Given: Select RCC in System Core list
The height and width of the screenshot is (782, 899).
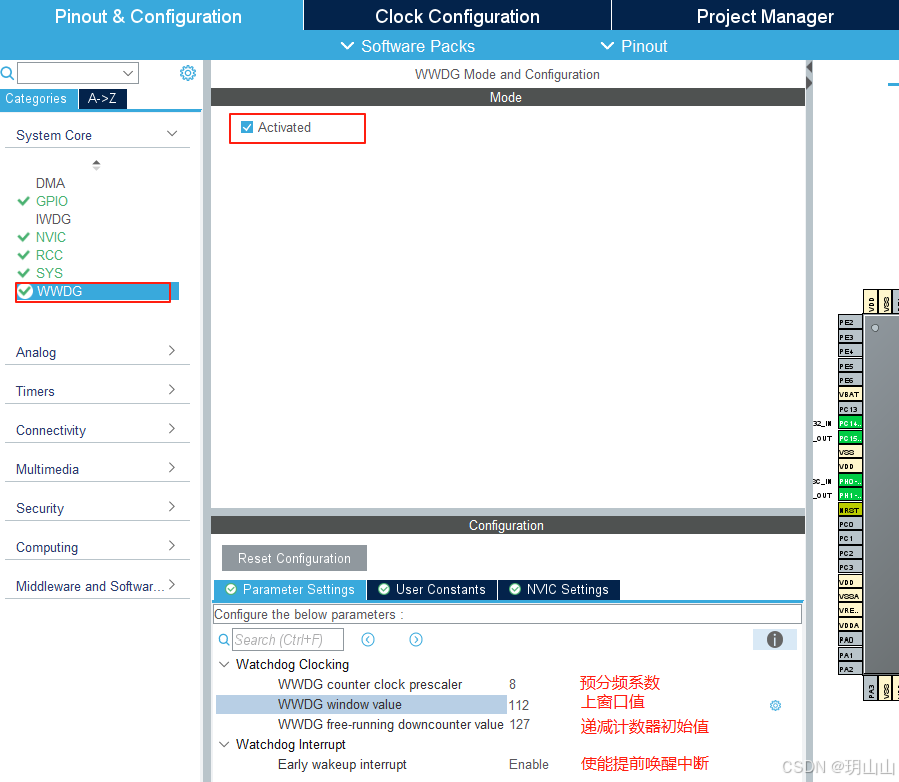Looking at the screenshot, I should (49, 255).
